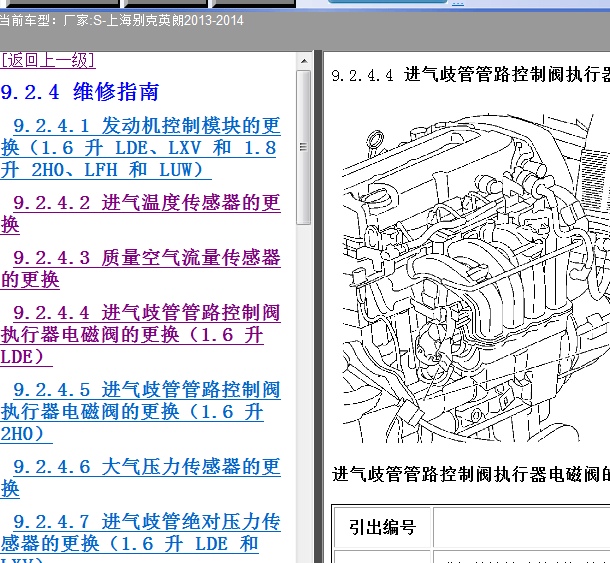Click the 当前车型 vehicle model label
The image size is (610, 563).
121,20
